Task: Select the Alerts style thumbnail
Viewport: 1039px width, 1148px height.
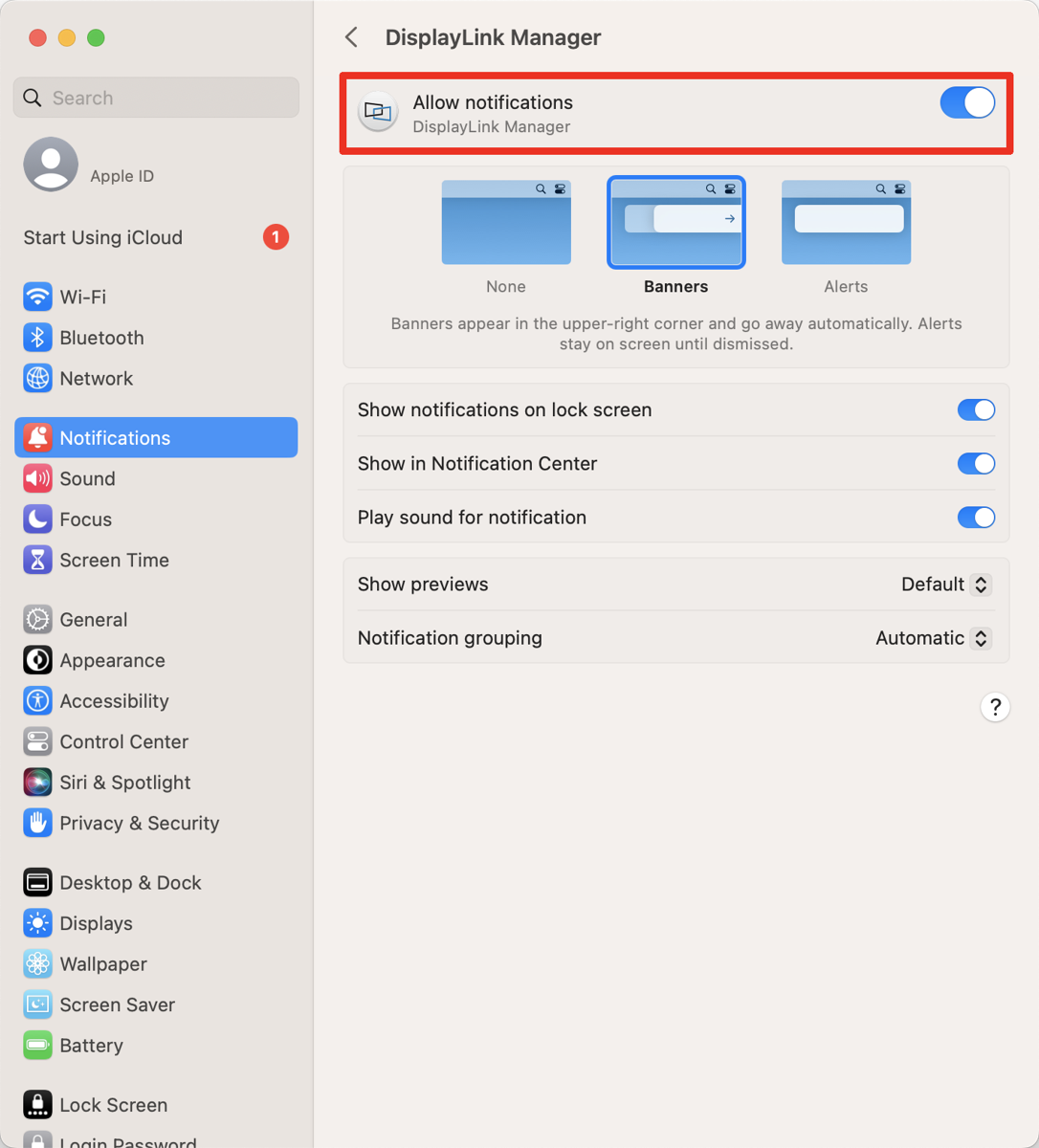Action: 846,223
